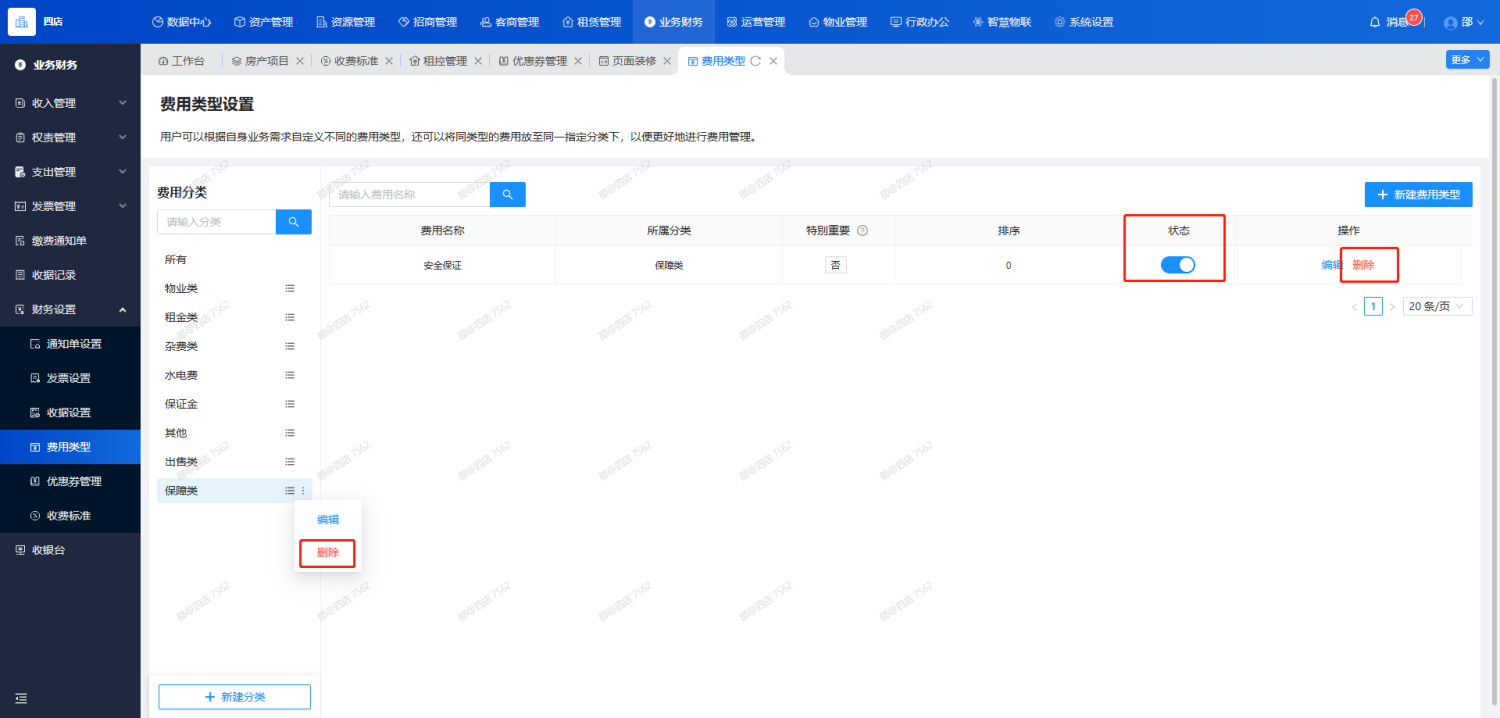The width and height of the screenshot is (1500, 718).
Task: Click the company logo icon
Action: click(22, 22)
